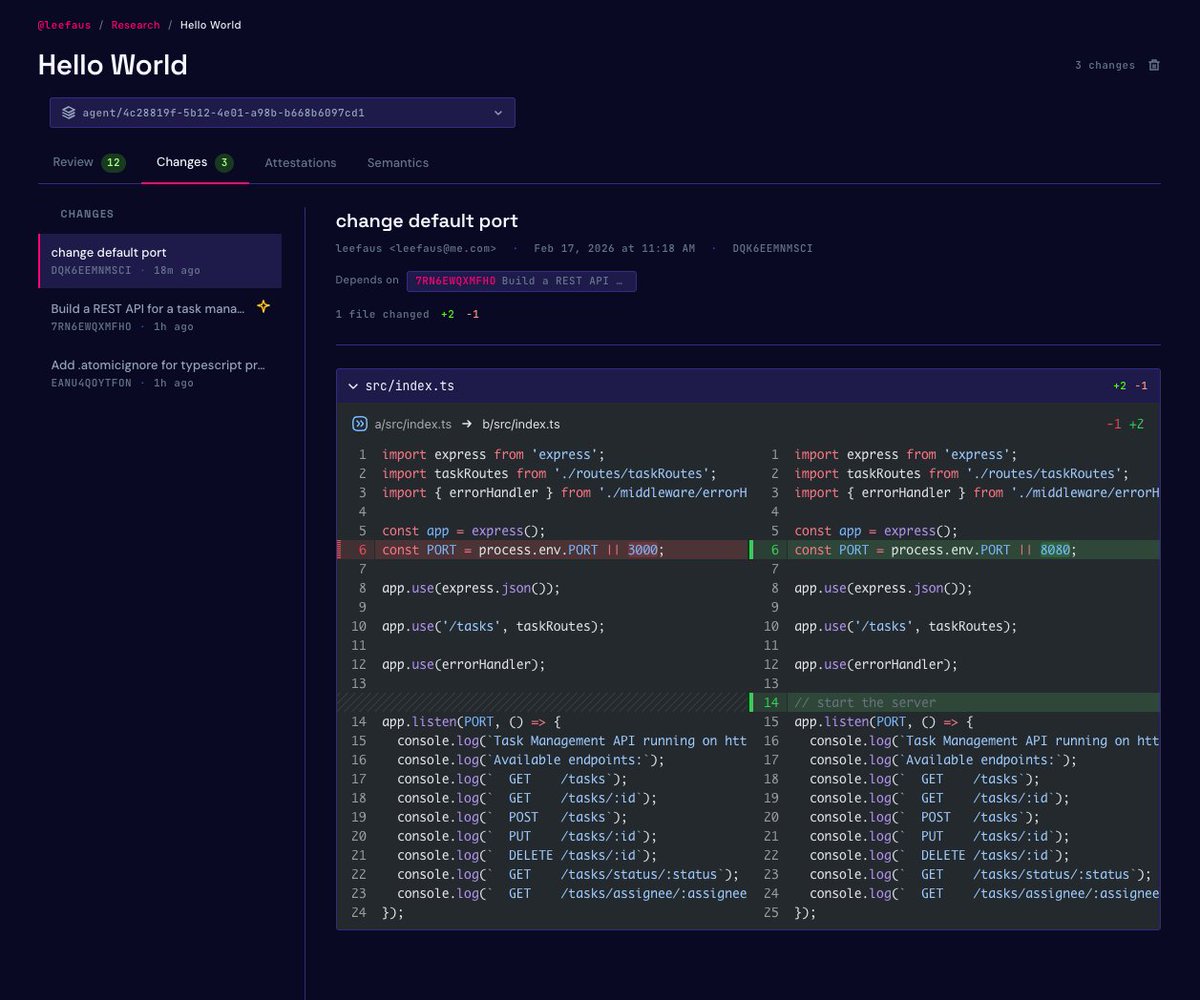Select 'Build a REST API for a task mana...' change
This screenshot has height=1000, width=1200.
[x=160, y=317]
